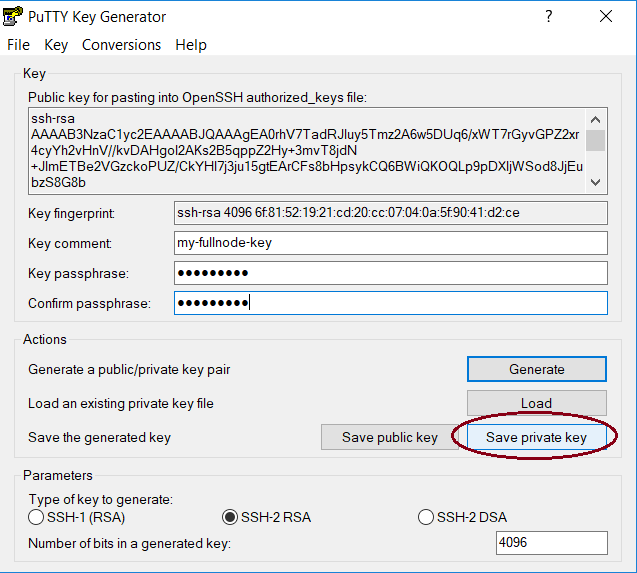This screenshot has height=573, width=637.
Task: Click 'Save the generated key' text
Action: pyautogui.click(x=100, y=438)
